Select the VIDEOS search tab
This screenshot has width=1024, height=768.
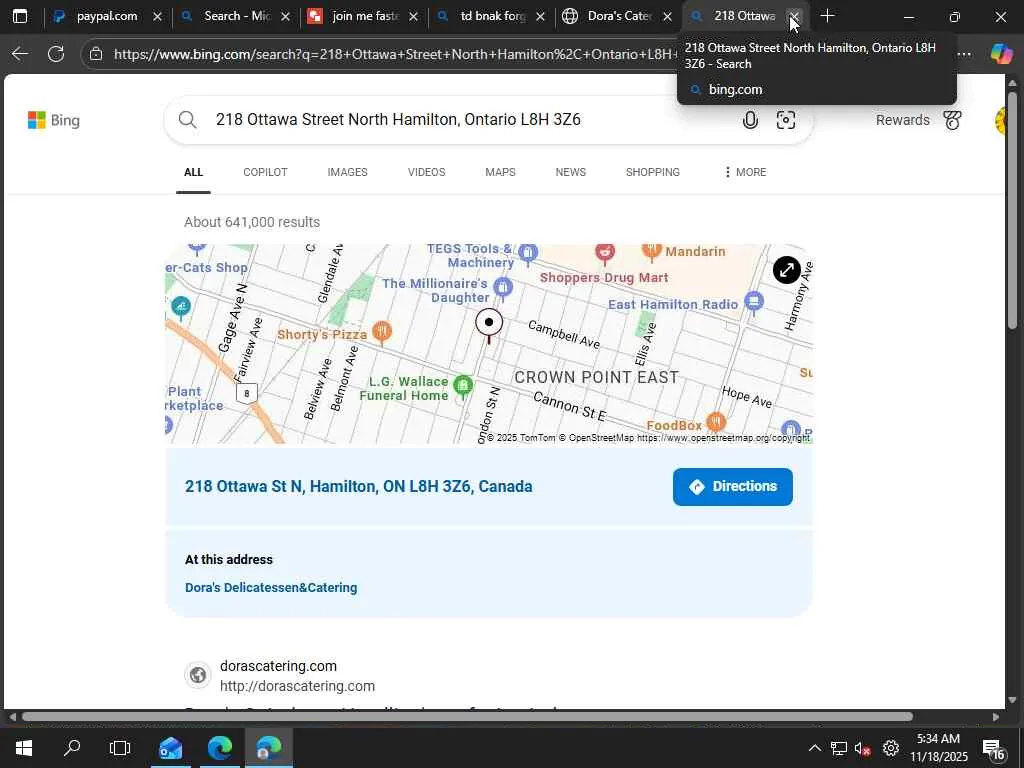click(426, 172)
